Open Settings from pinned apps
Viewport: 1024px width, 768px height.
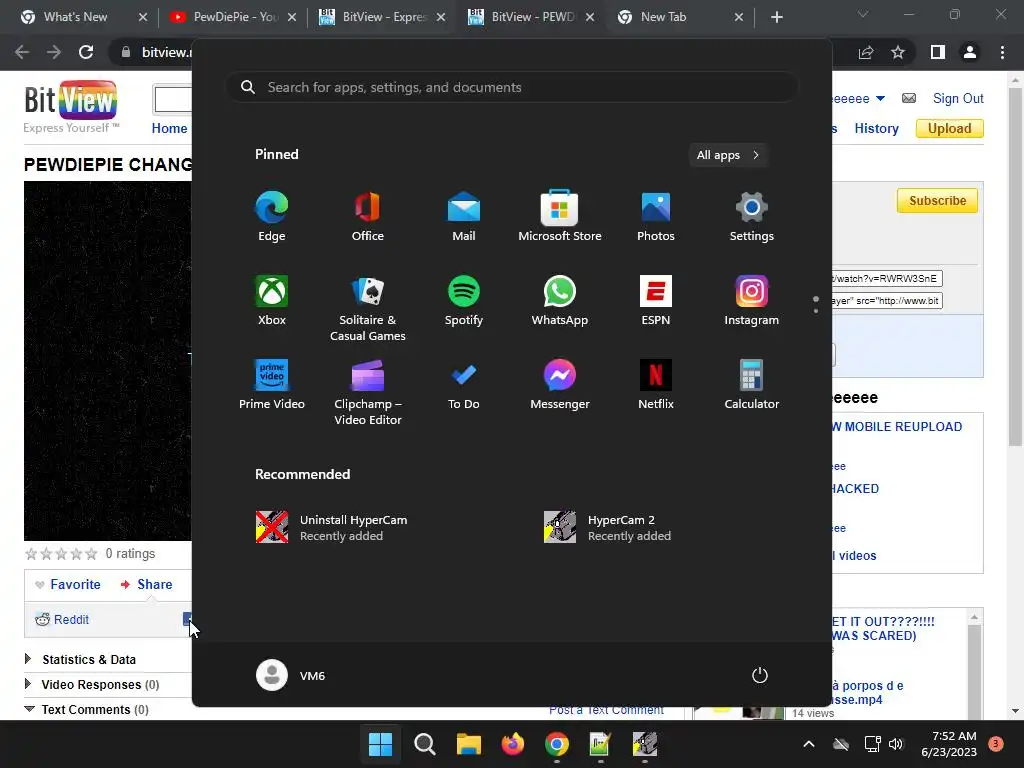tap(752, 216)
